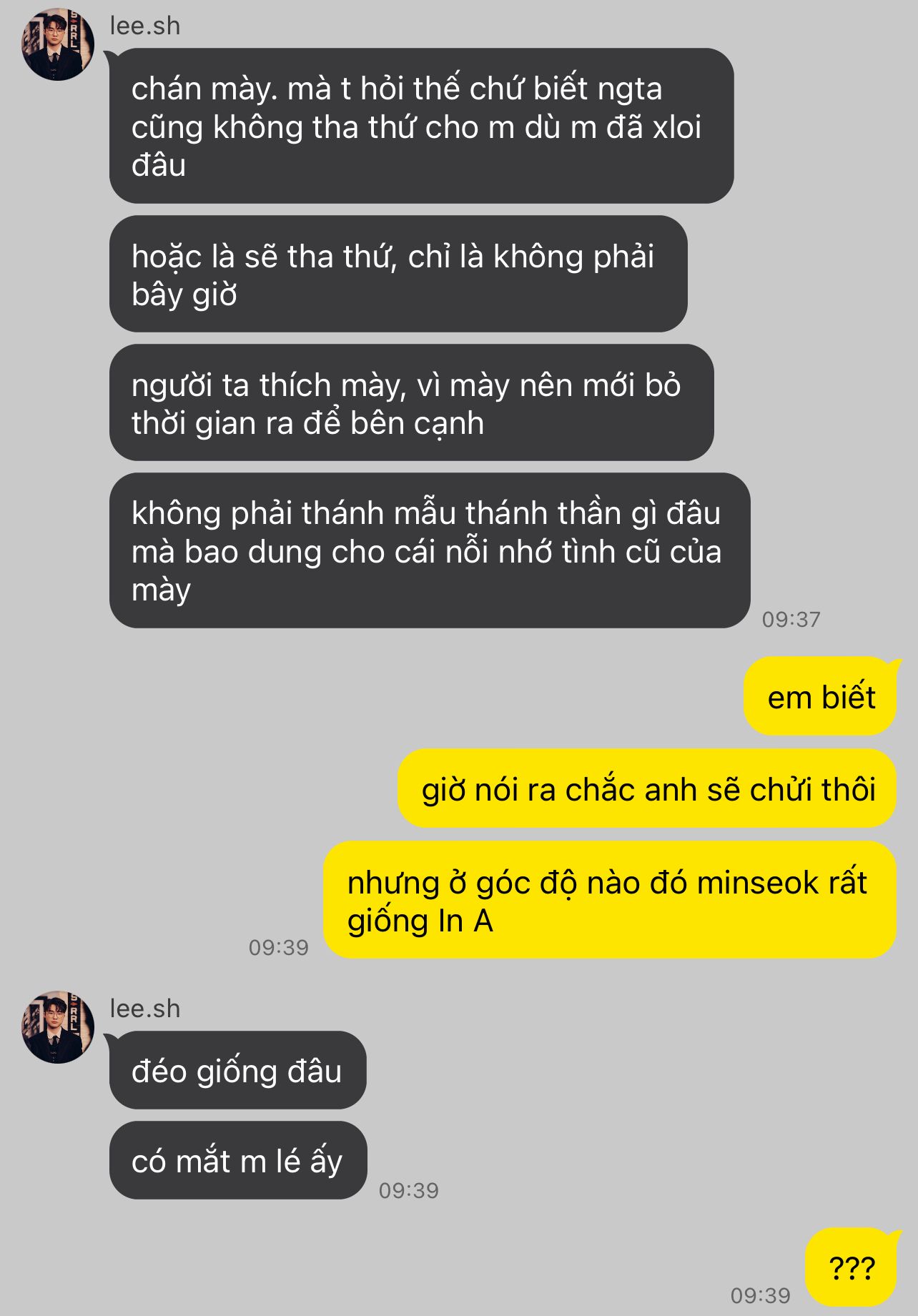918x1316 pixels.
Task: Select message "hoặc là sẽ tha thứ"
Action: point(398,274)
